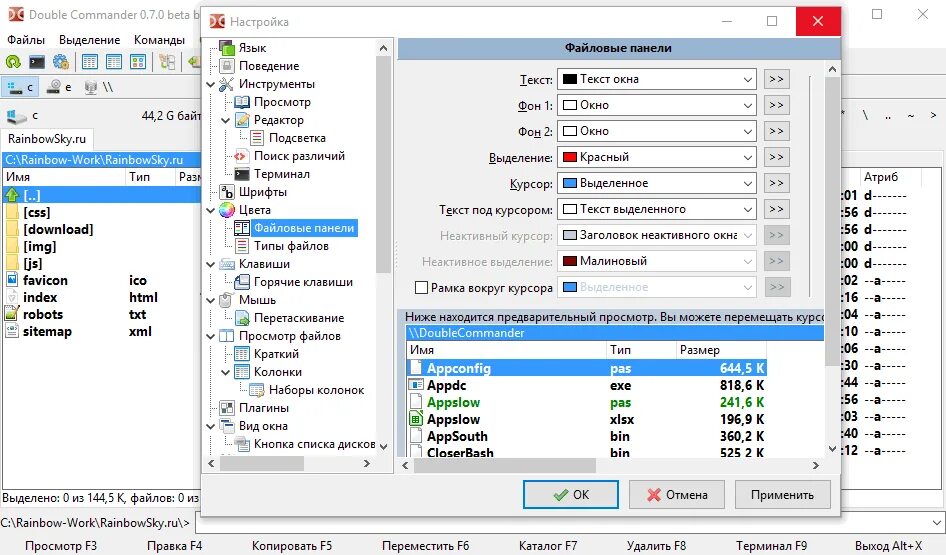
Task: Click >> button next to Курсор
Action: (776, 183)
